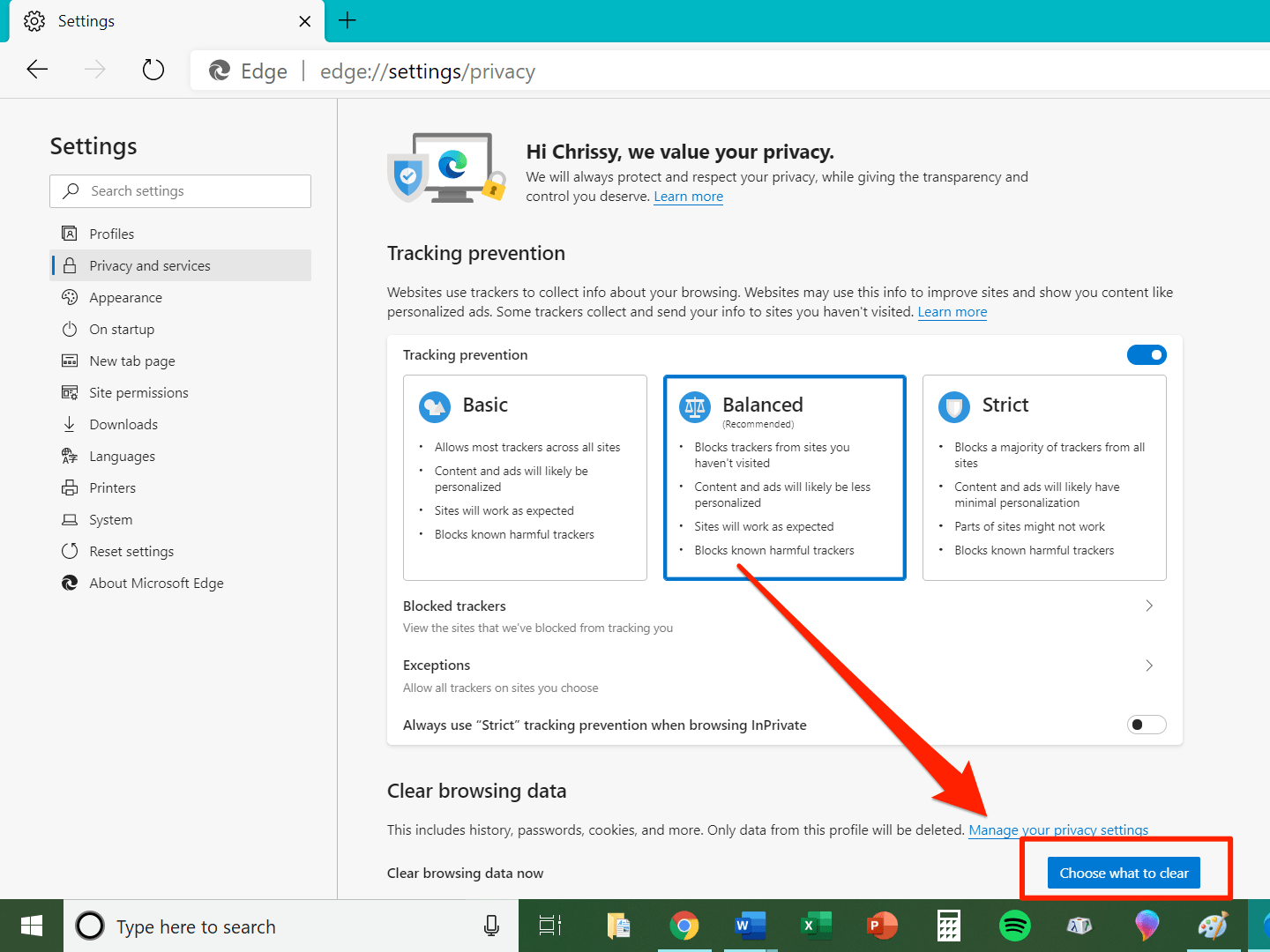Select the Balanced tracking prevention card
The width and height of the screenshot is (1270, 952).
(x=785, y=478)
